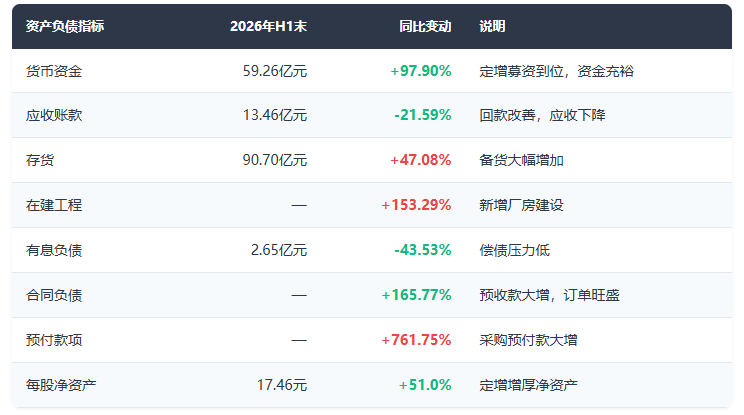The image size is (744, 415).
Task: Select the 有息负债 row label
Action: pos(54,250)
